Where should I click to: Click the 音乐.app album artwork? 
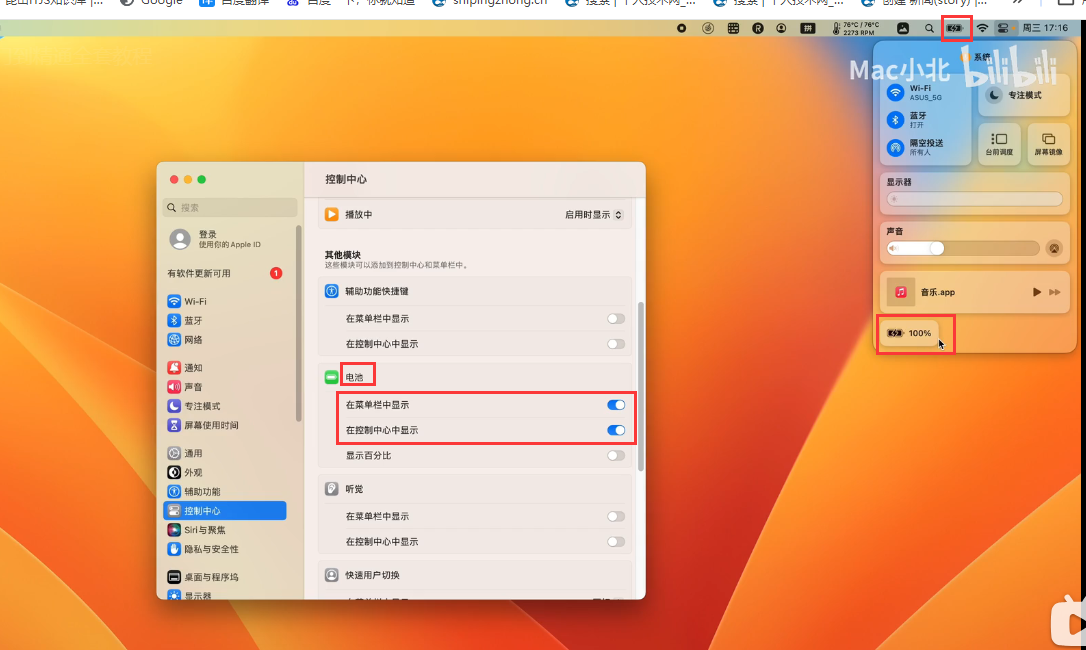(x=900, y=292)
